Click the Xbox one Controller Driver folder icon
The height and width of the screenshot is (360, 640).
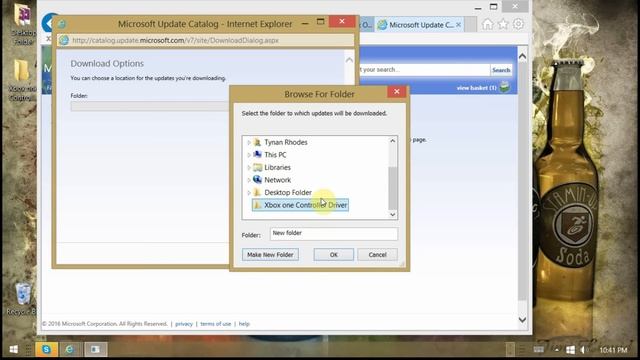(x=257, y=205)
